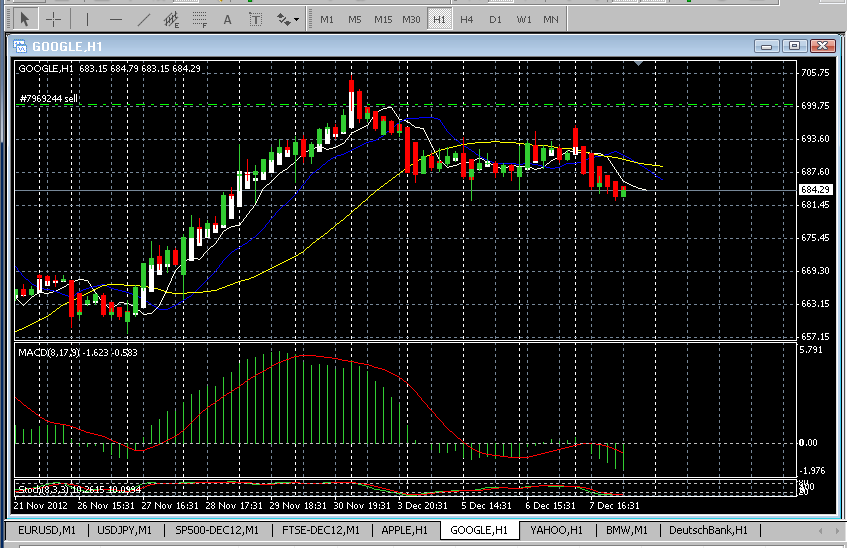Viewport: 847px width, 548px height.
Task: Open the YAHOO,H1 chart tab
Action: coord(556,530)
